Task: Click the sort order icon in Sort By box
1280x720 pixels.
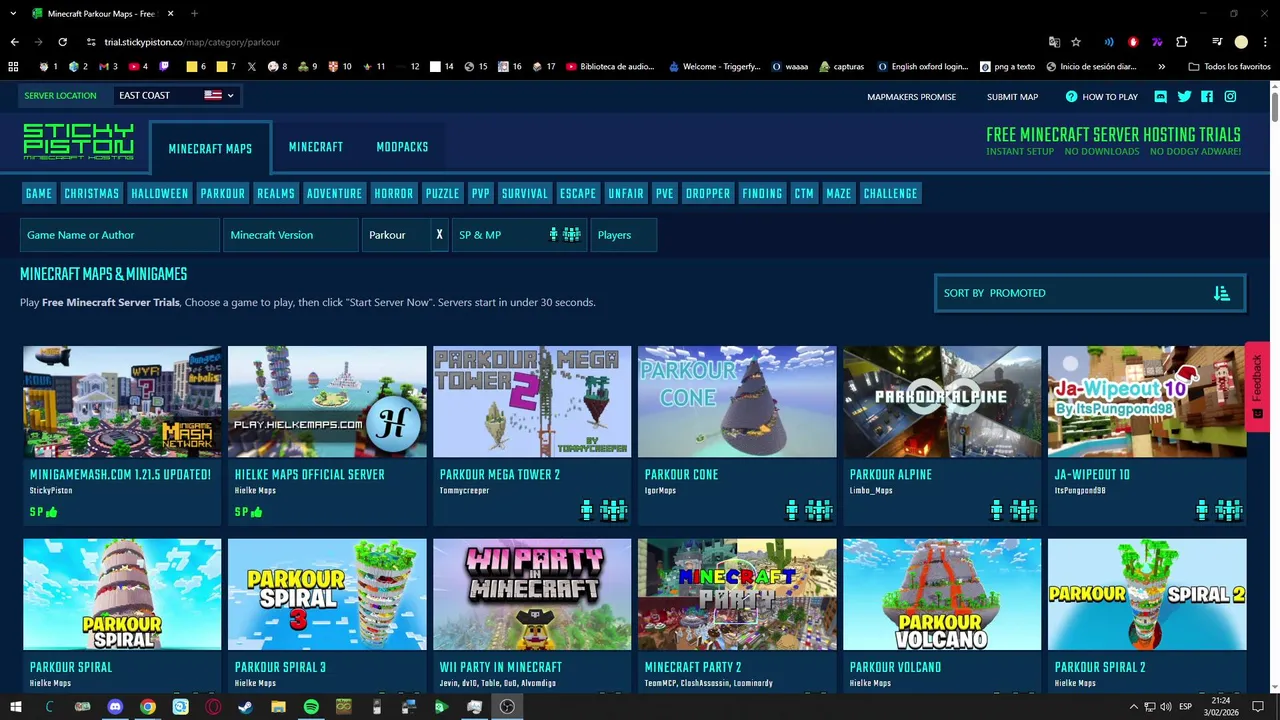Action: (1221, 293)
